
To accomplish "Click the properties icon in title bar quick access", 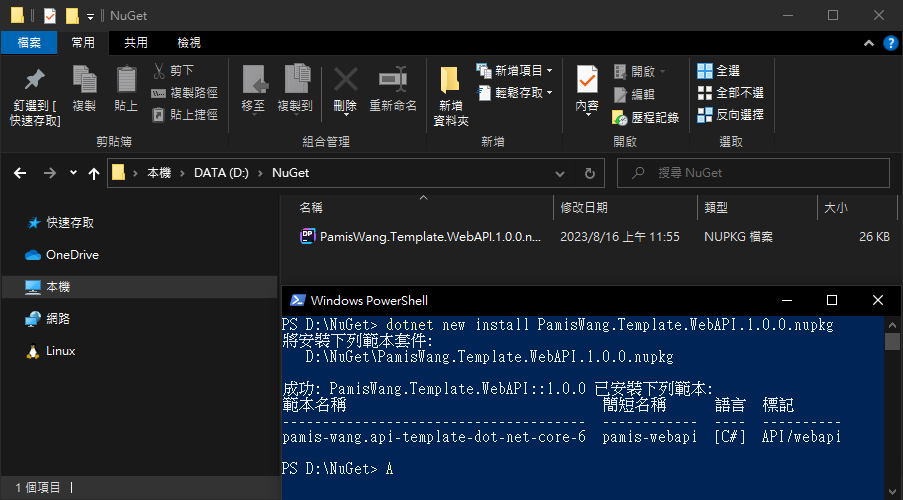I will [50, 16].
